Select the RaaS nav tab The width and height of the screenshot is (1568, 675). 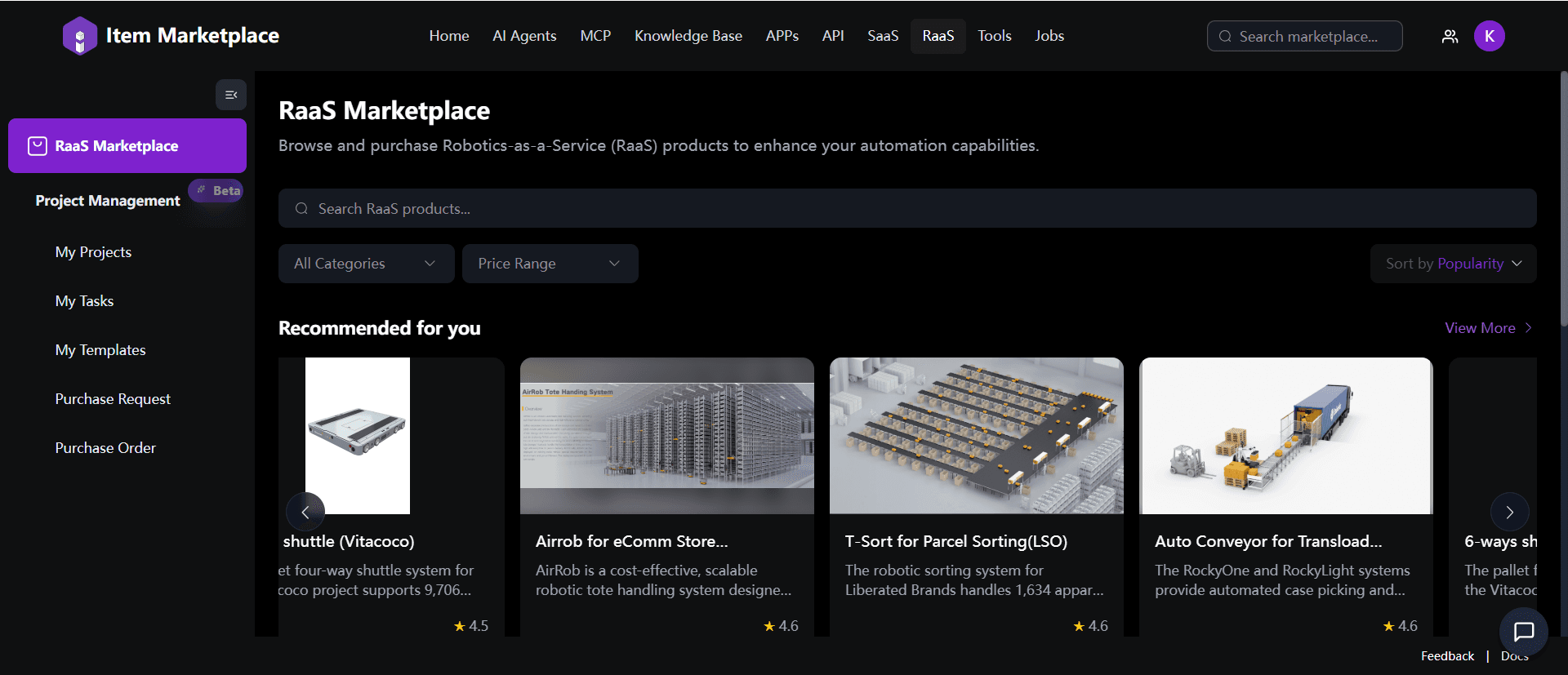coord(938,36)
